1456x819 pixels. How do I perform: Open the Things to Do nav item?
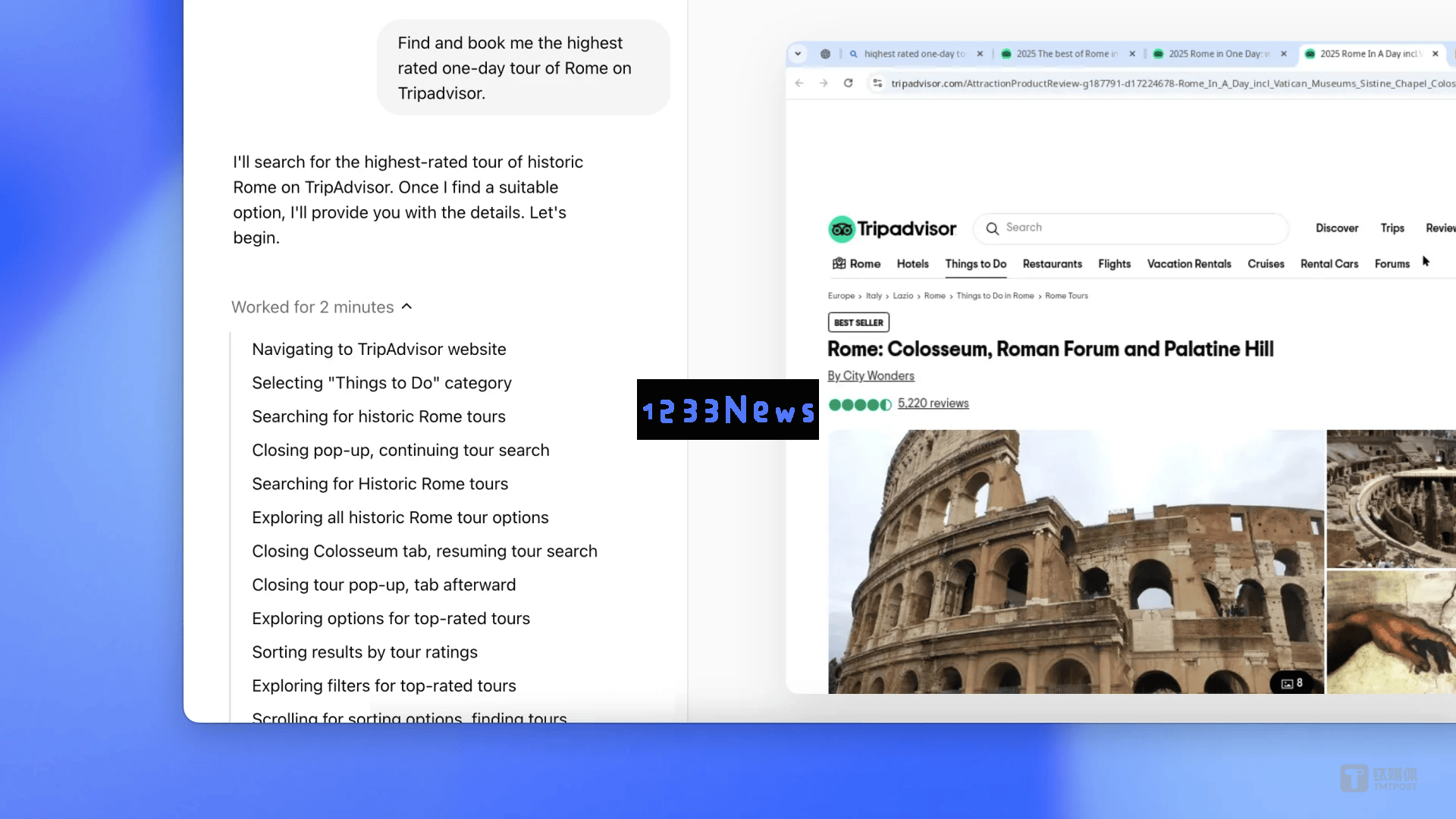(x=976, y=264)
